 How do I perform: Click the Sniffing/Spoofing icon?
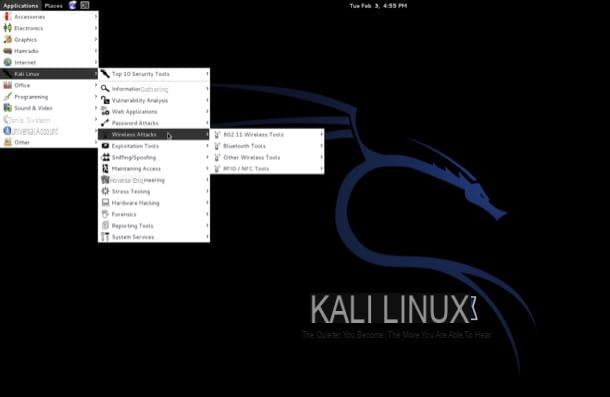point(105,157)
